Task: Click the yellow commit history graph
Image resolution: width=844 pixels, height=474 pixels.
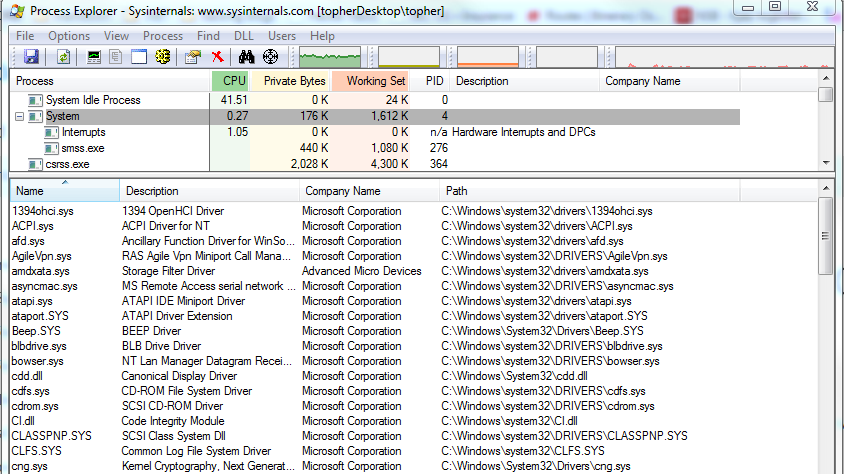Action: [409, 56]
